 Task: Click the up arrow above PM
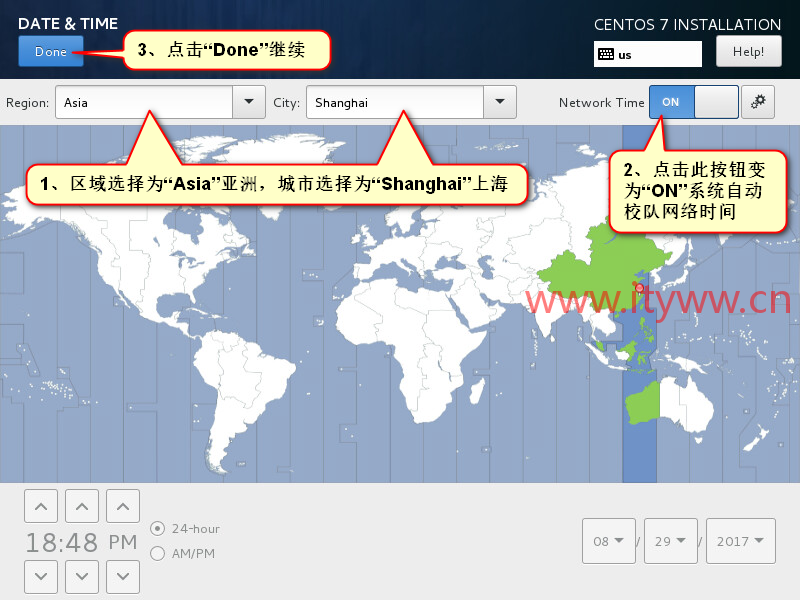pos(122,506)
